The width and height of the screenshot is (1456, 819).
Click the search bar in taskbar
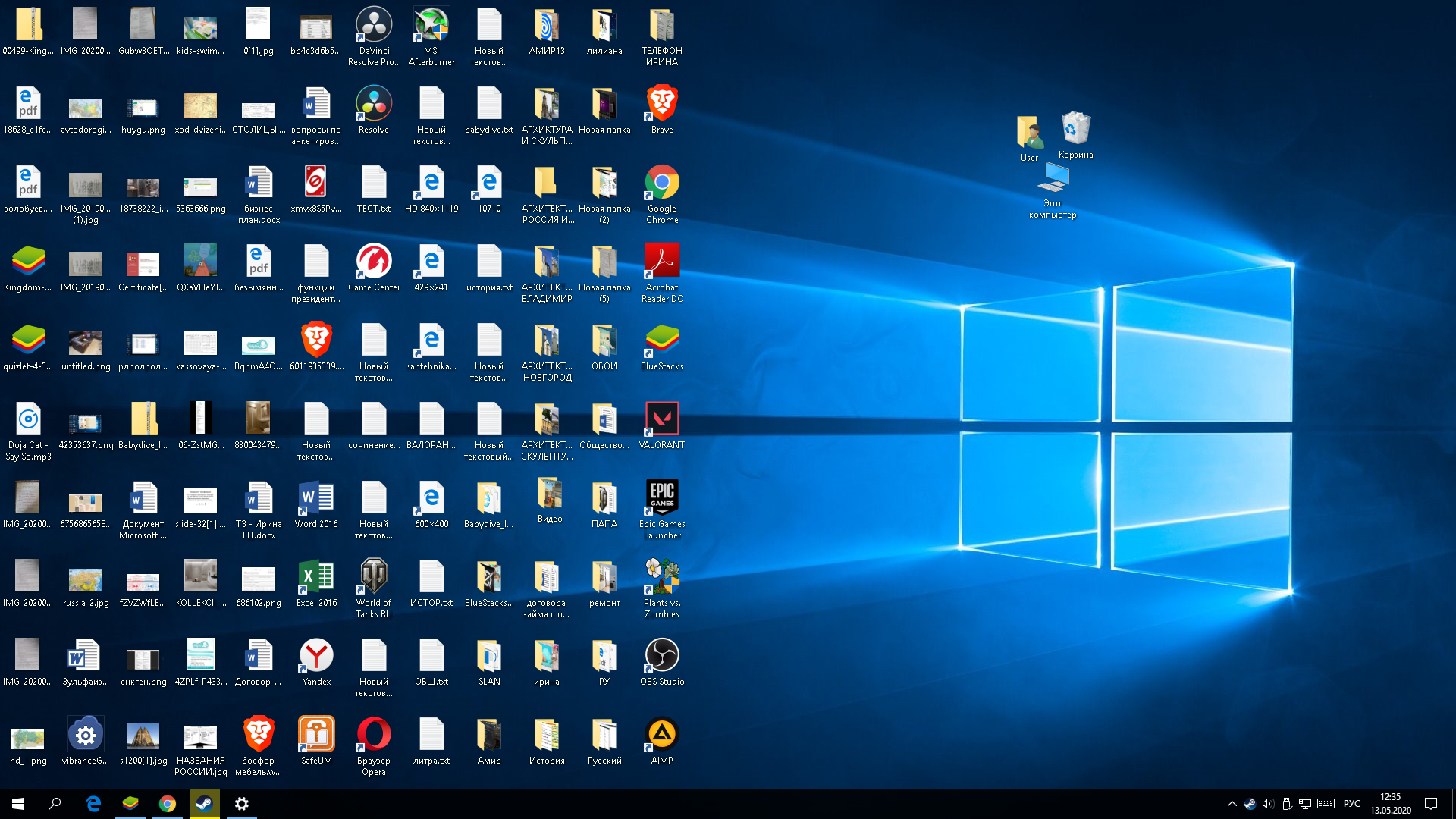pyautogui.click(x=55, y=803)
